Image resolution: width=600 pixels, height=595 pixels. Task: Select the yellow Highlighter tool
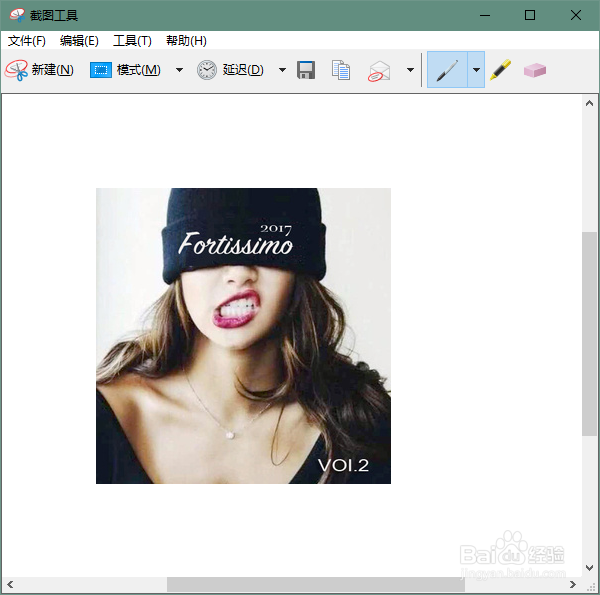(x=501, y=70)
